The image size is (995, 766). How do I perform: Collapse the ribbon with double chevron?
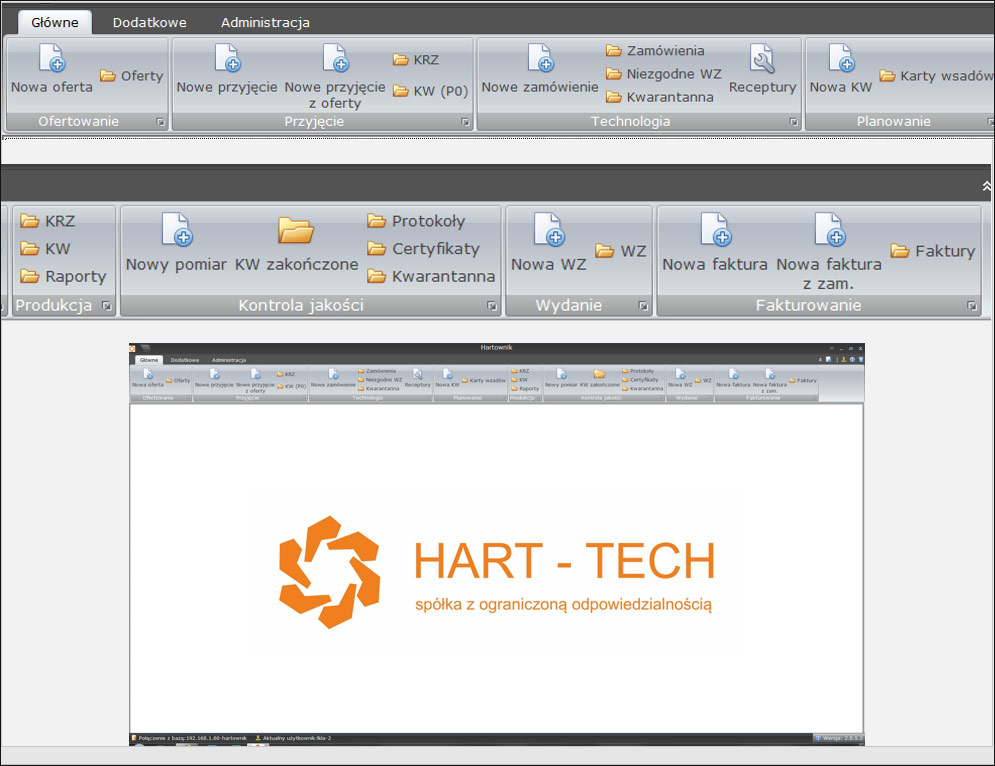[x=986, y=186]
